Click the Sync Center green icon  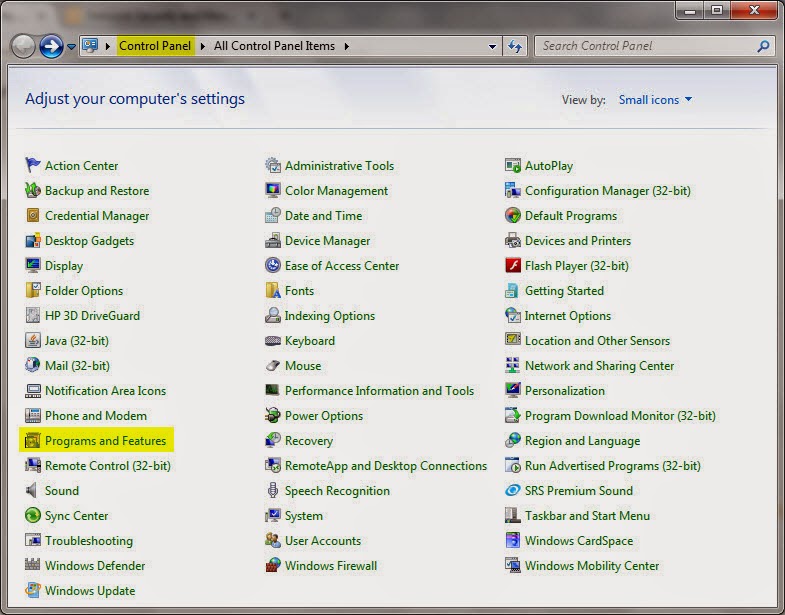tap(33, 515)
